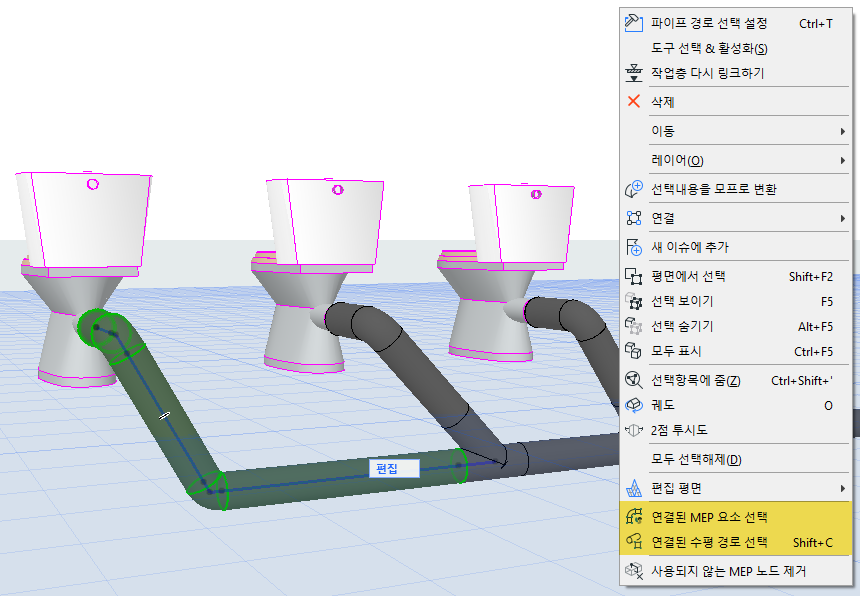The width and height of the screenshot is (860, 596).
Task: Click the 편집 label on the pipe
Action: [x=394, y=468]
